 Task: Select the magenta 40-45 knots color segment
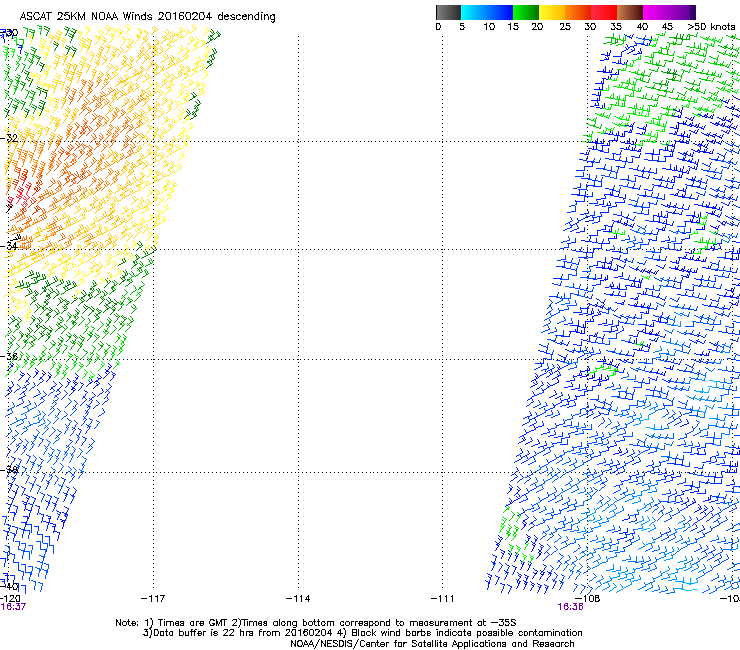pos(656,12)
